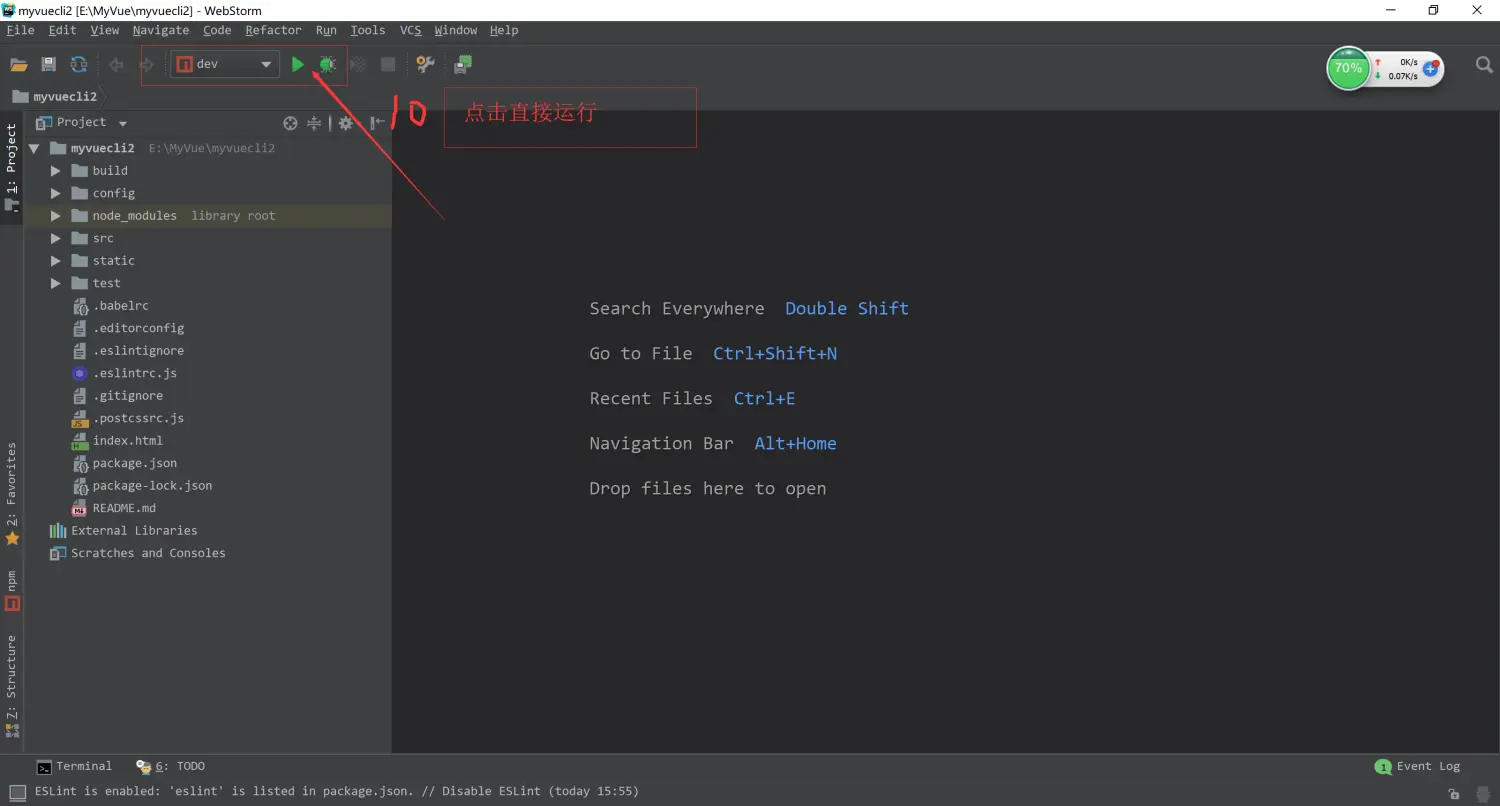1500x806 pixels.
Task: Click the lock icon in status bar
Action: [1454, 793]
